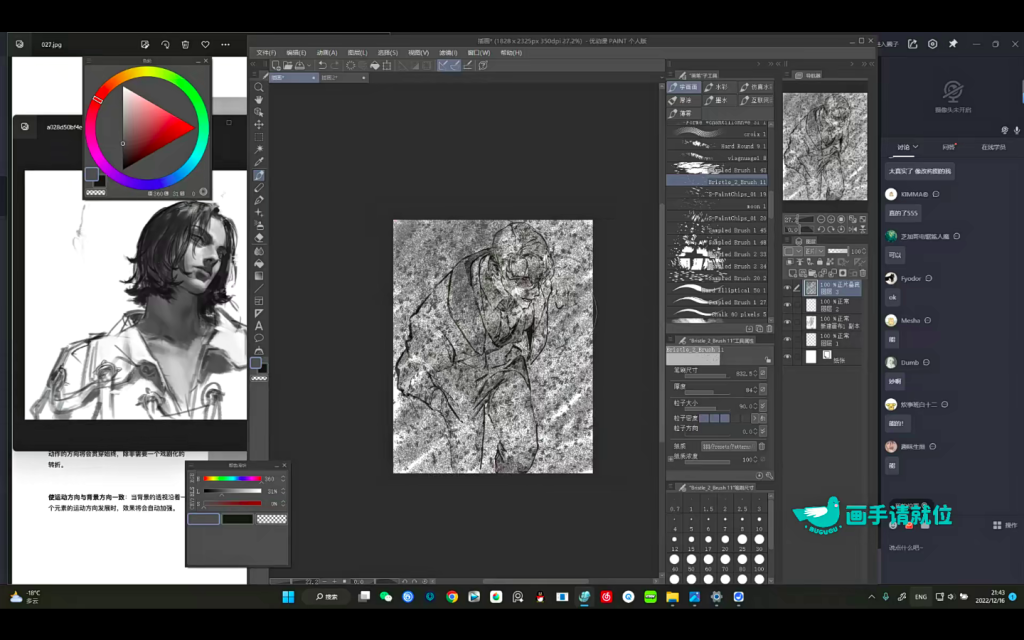Click the Undo arrow in command bar
The width and height of the screenshot is (1024, 640).
322,65
